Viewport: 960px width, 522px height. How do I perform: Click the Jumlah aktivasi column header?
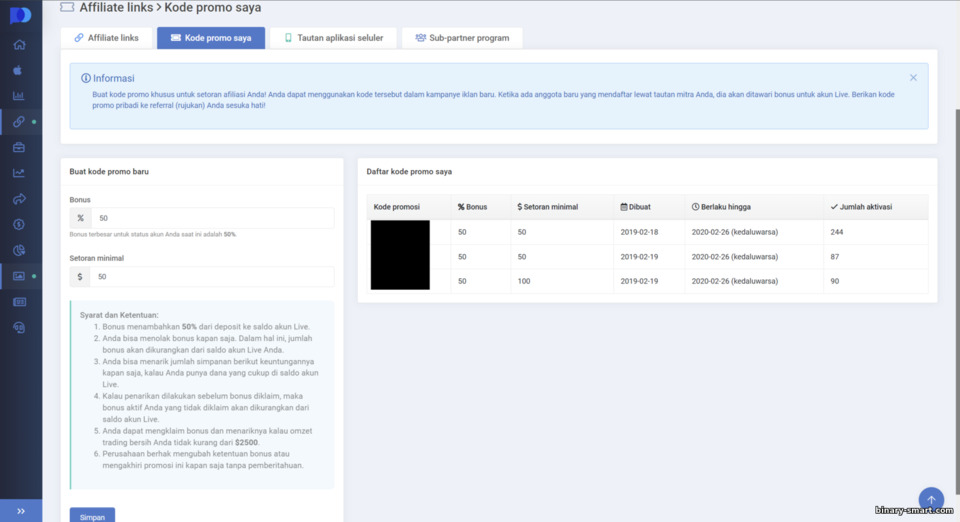point(861,207)
